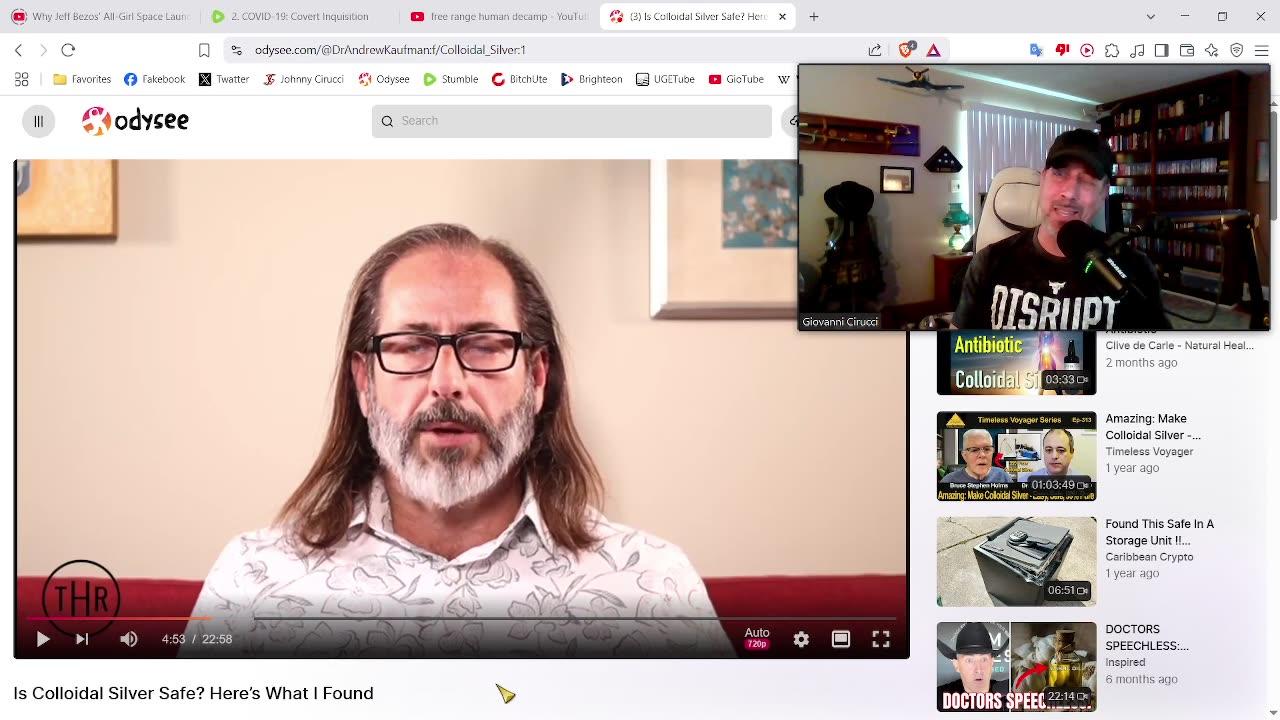Open the Antibiotic Colloidal Silver thumbnail
1280x720 pixels.
pyautogui.click(x=1016, y=362)
